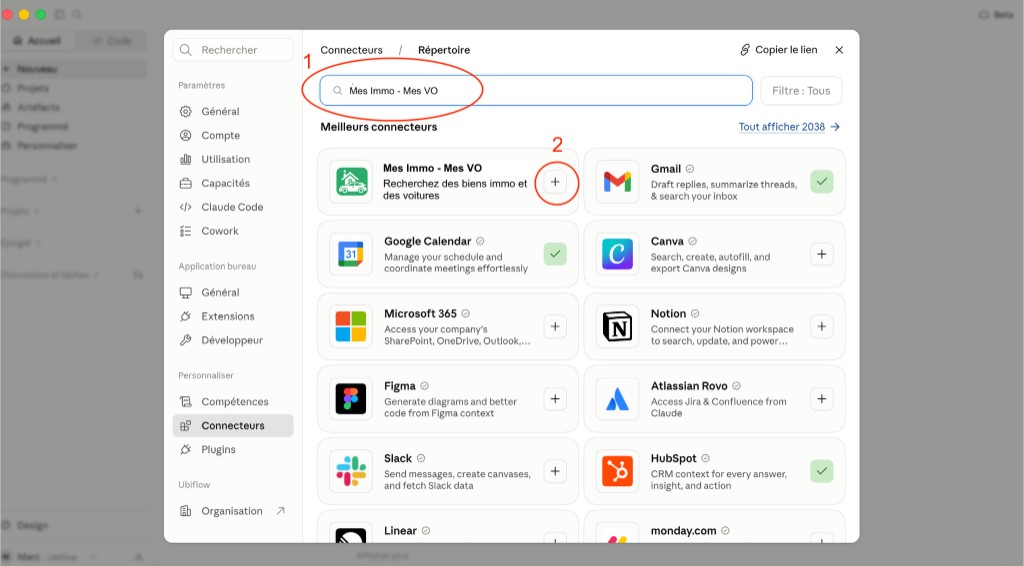The height and width of the screenshot is (566, 1024).
Task: Click the Canva verified badge
Action: point(692,242)
